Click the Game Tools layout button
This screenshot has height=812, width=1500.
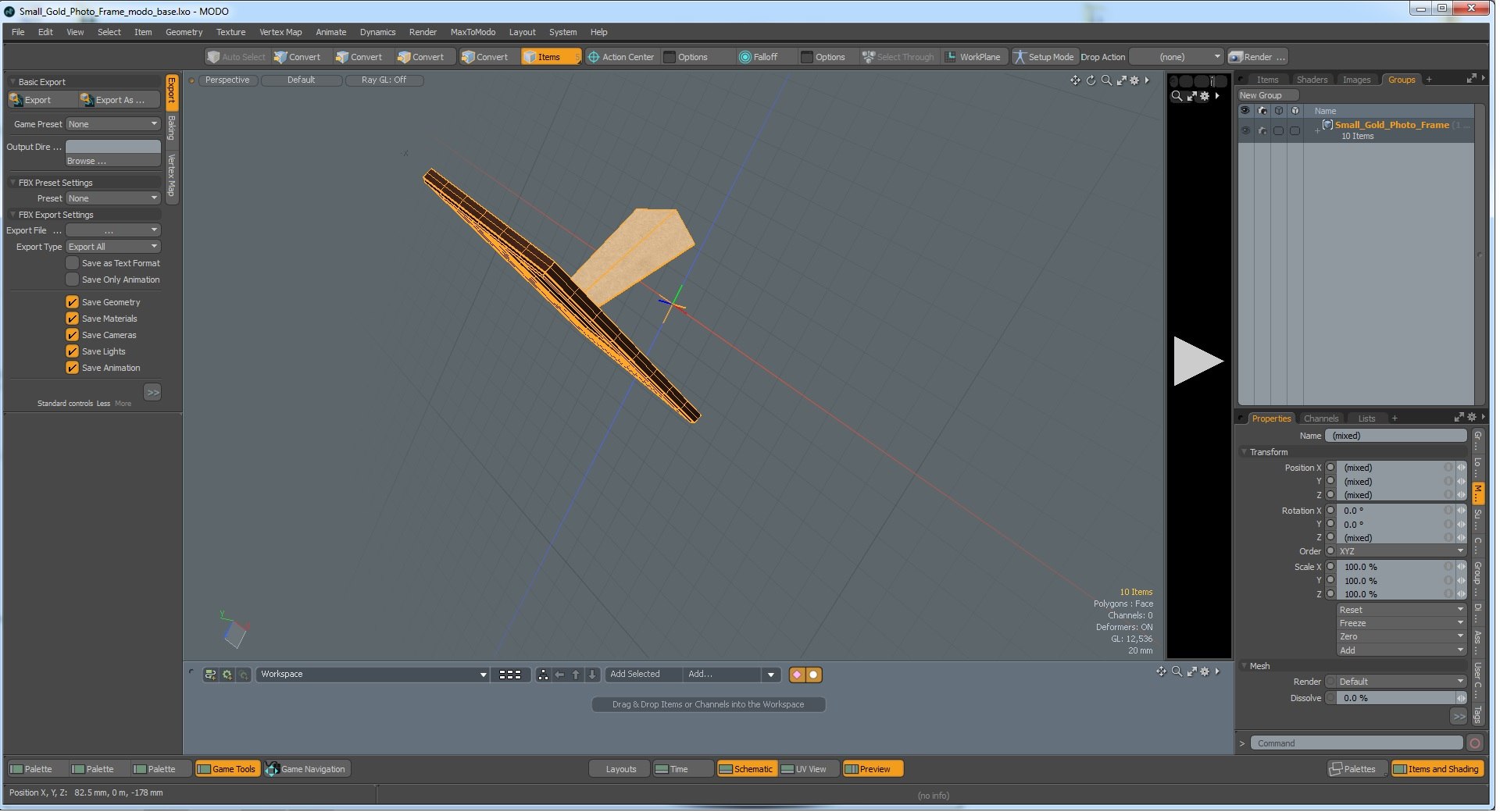coord(227,770)
